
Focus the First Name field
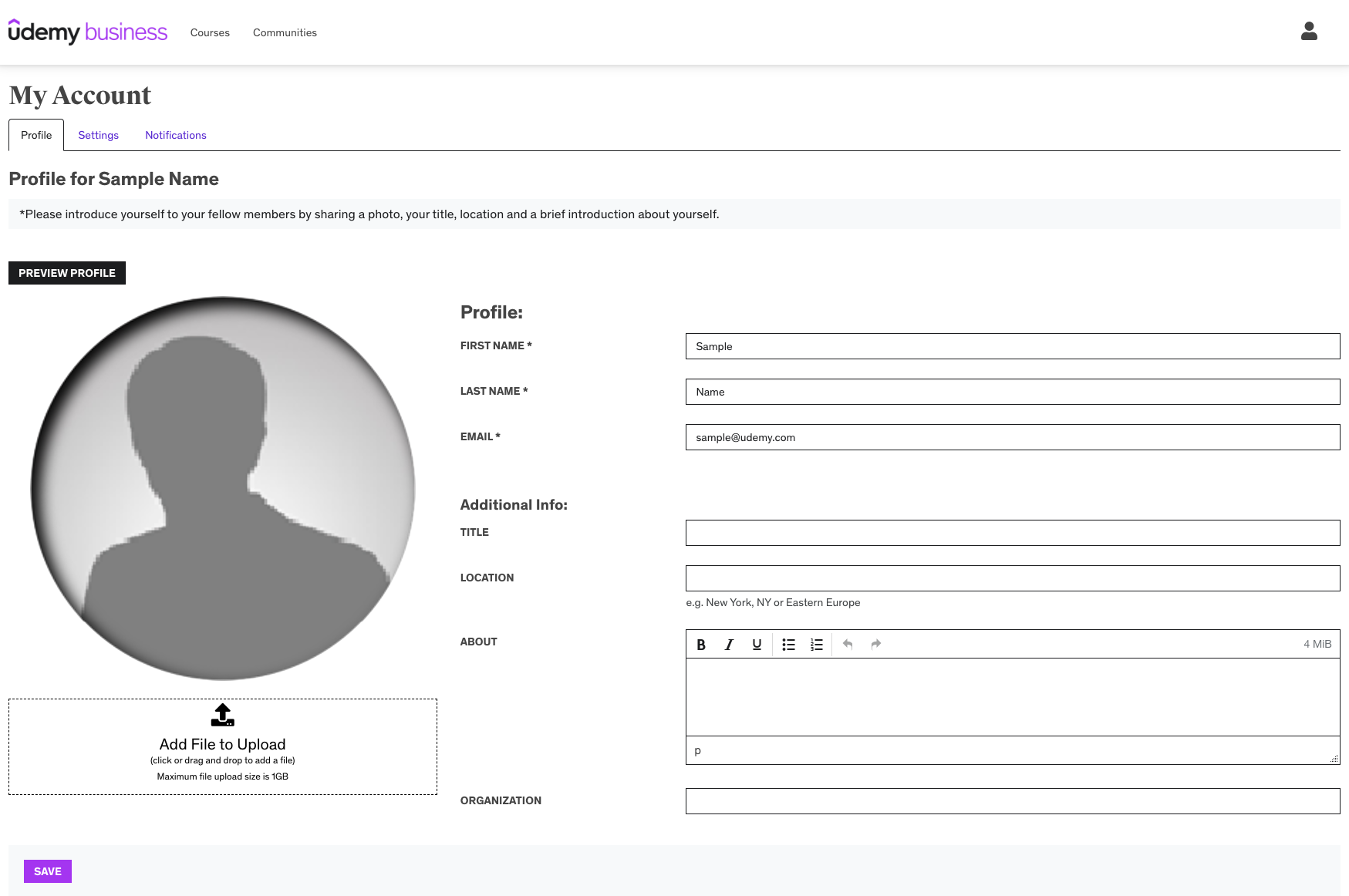(1013, 346)
